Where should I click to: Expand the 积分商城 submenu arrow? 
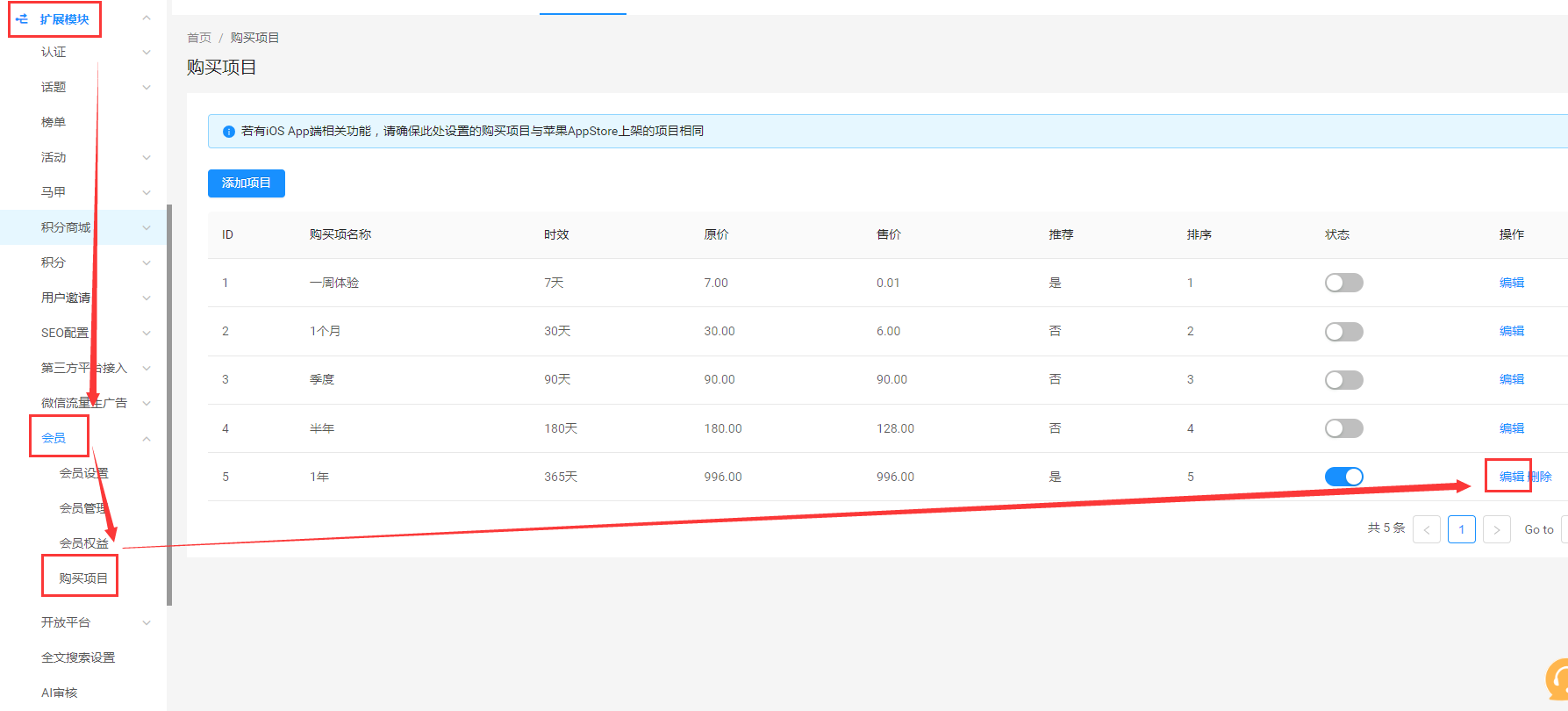(147, 228)
